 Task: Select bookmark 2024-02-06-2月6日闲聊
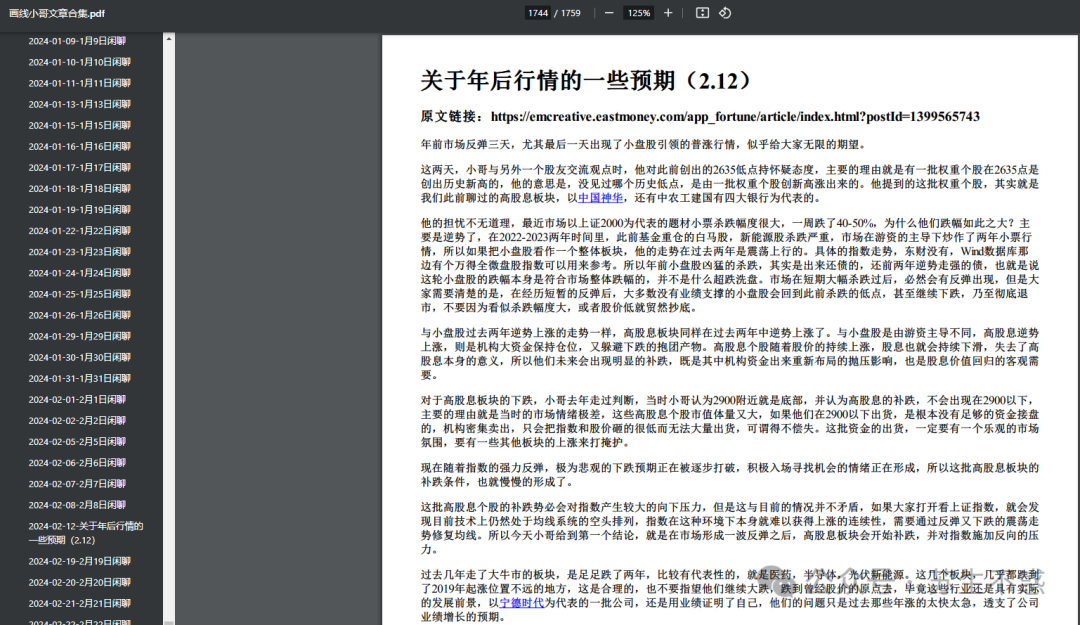tap(77, 463)
